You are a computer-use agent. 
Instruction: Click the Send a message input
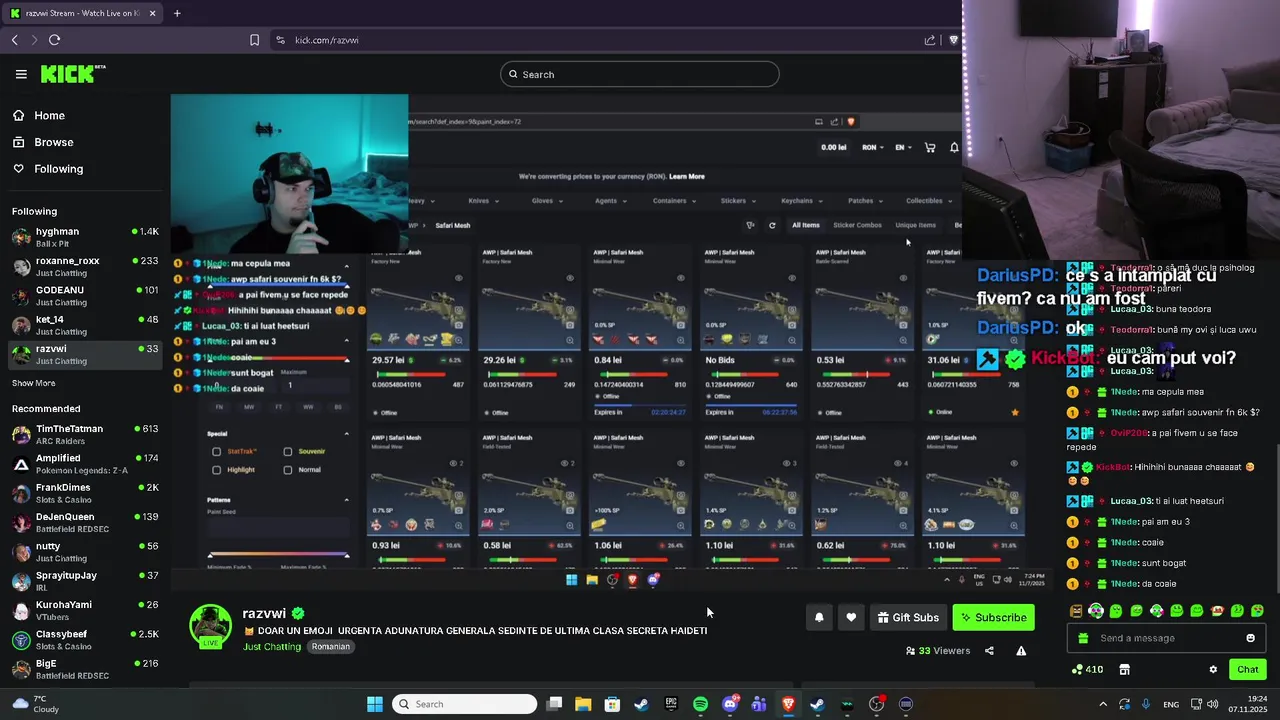pyautogui.click(x=1165, y=638)
